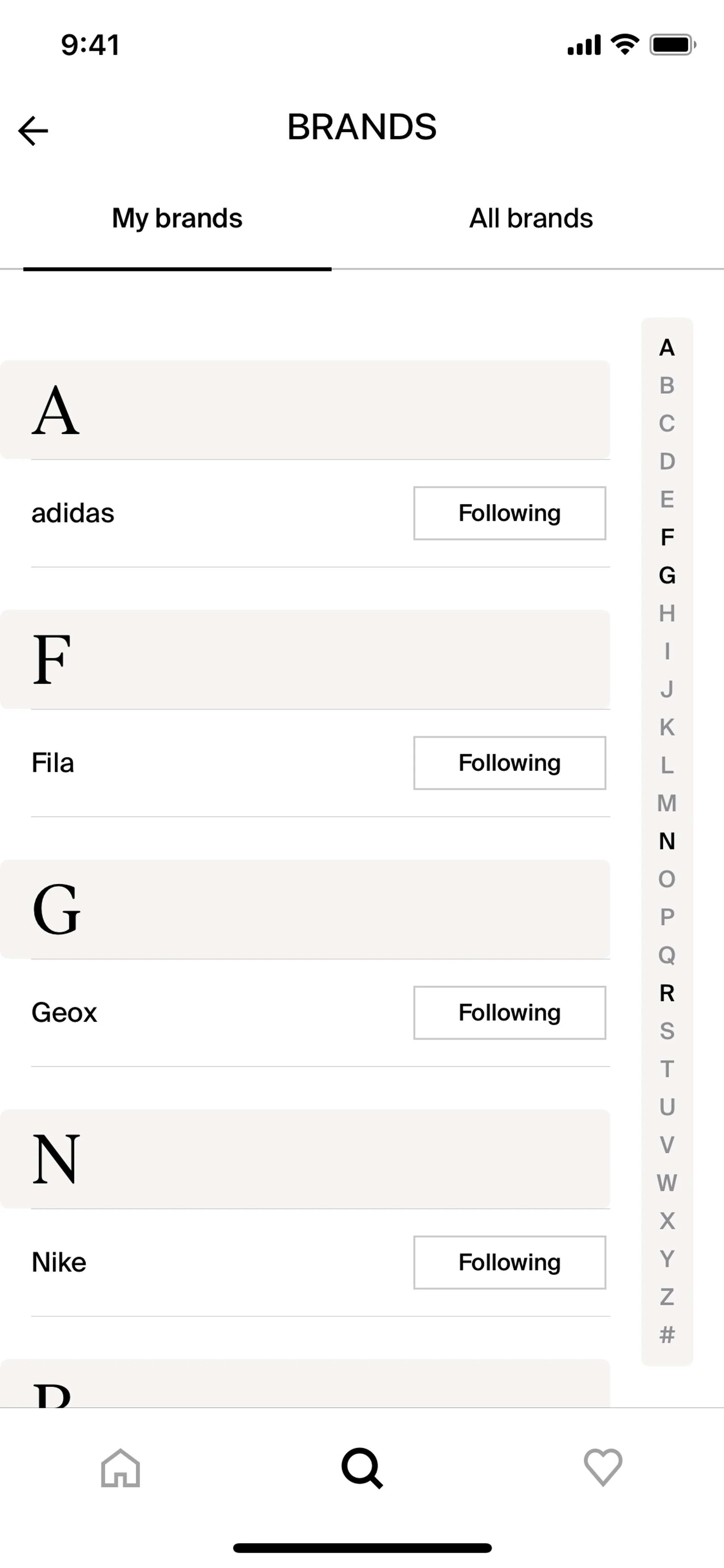Toggle Following for Geox
This screenshot has width=724, height=1568.
pos(509,1012)
